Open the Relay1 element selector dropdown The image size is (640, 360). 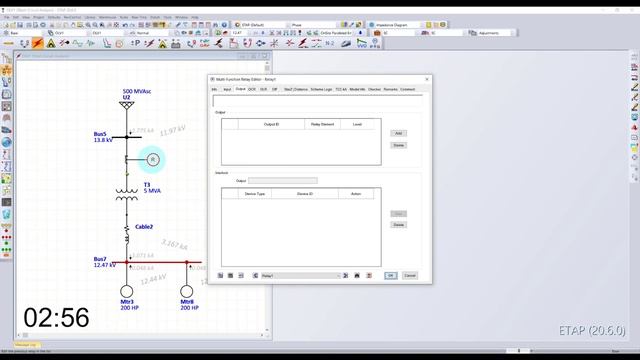tap(301, 276)
